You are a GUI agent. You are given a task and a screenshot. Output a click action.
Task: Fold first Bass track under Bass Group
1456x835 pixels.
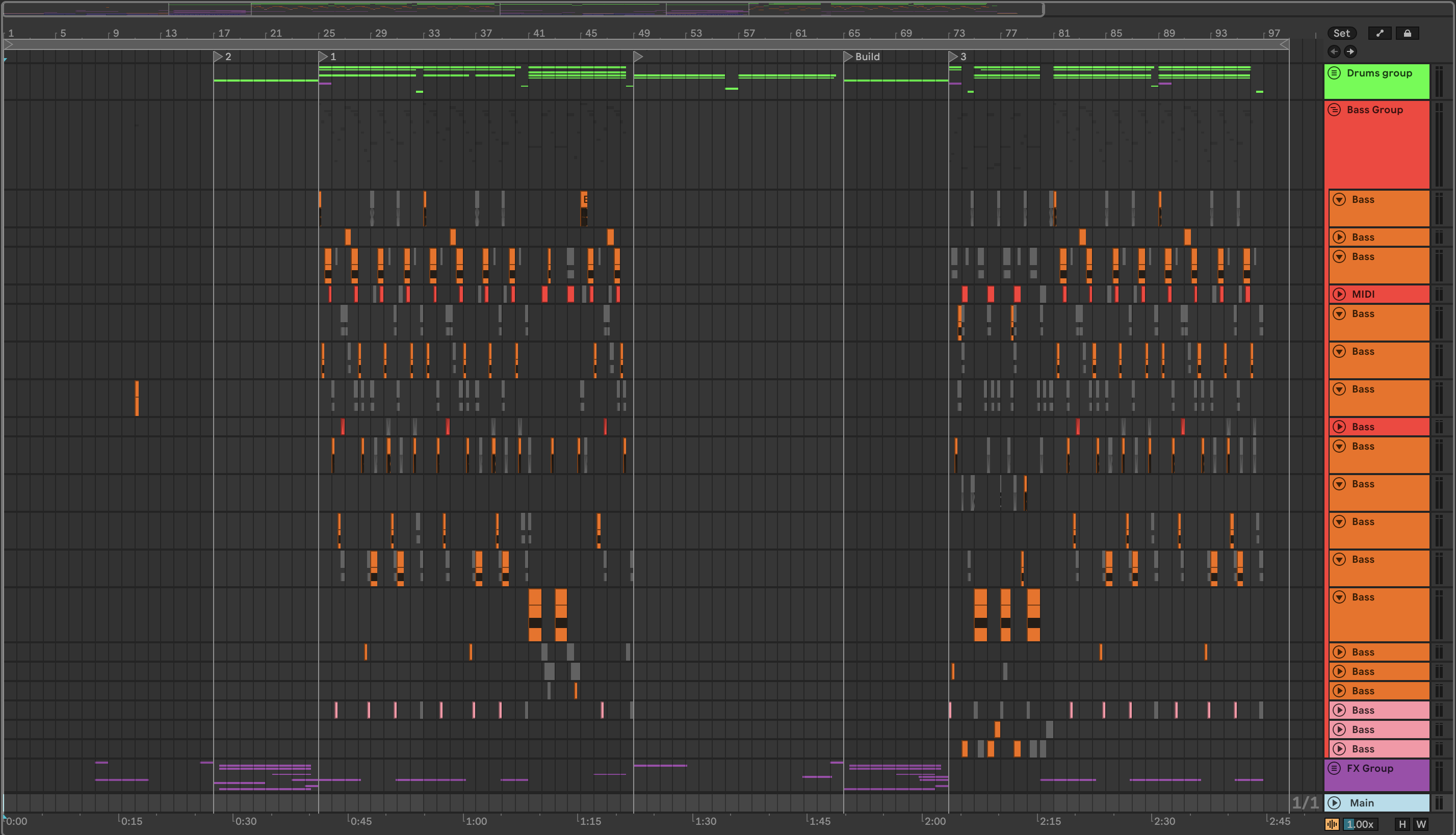1339,200
